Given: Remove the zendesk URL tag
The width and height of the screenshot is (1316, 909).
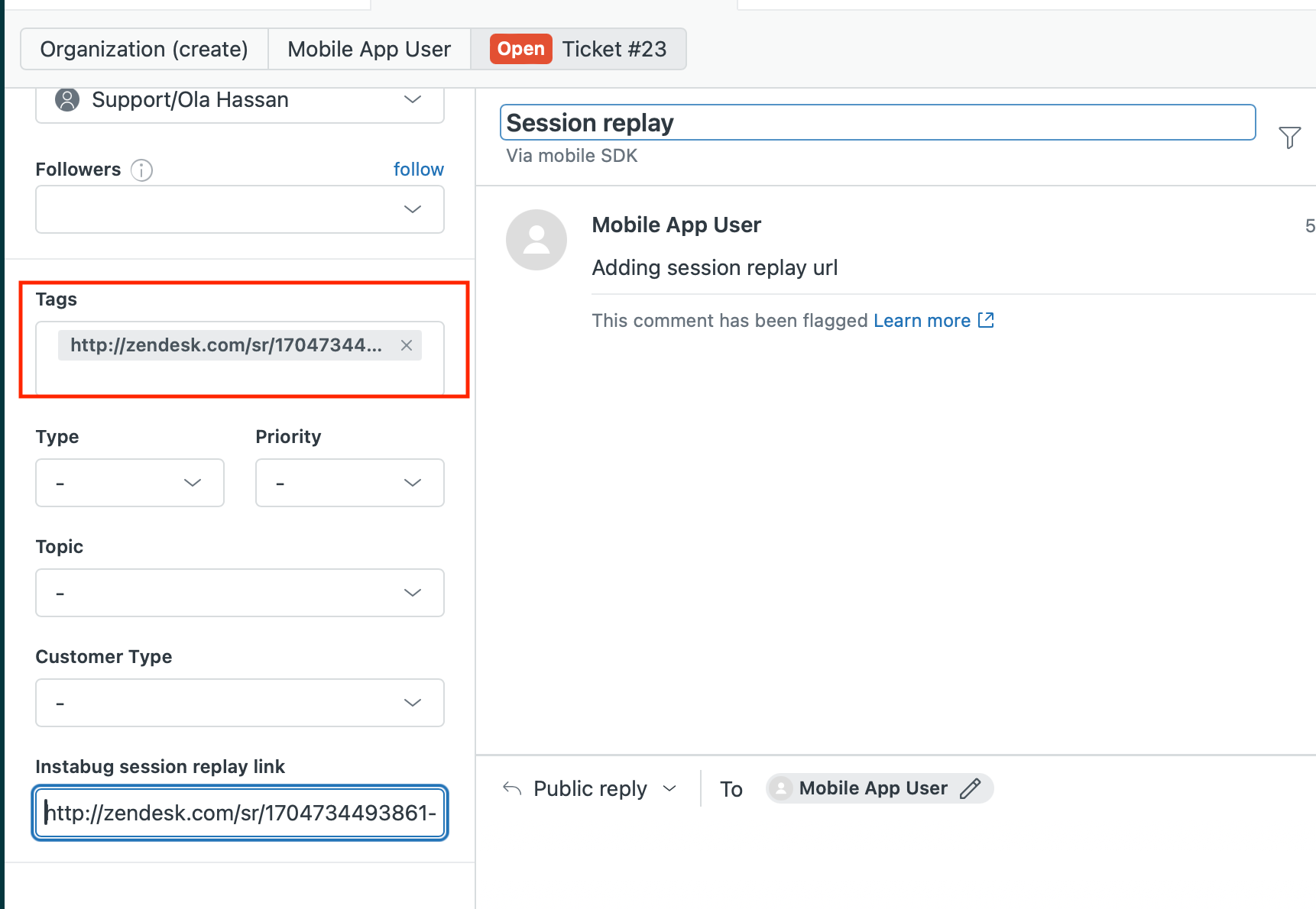Looking at the screenshot, I should tap(407, 345).
